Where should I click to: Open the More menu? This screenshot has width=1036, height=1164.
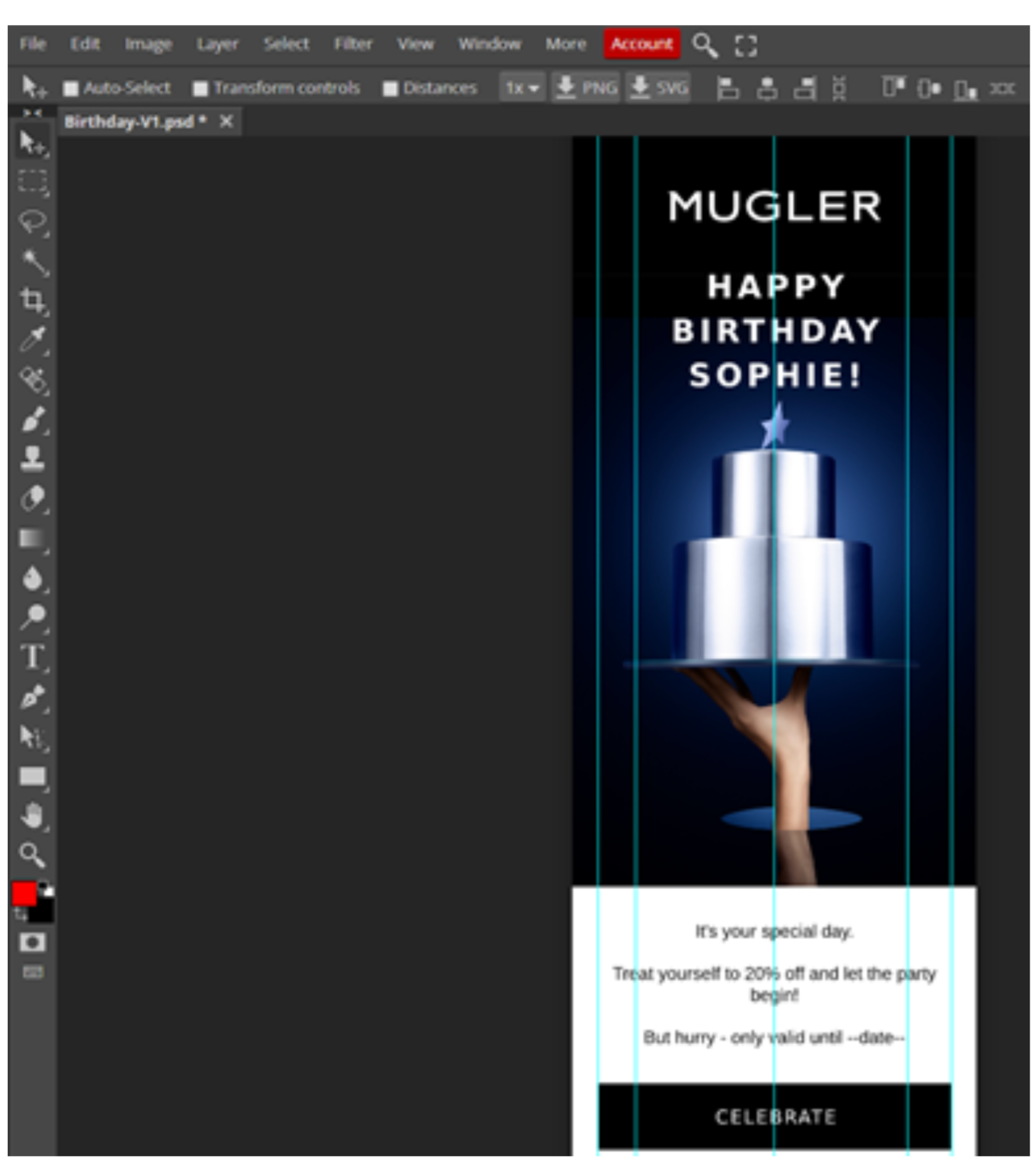[x=566, y=44]
